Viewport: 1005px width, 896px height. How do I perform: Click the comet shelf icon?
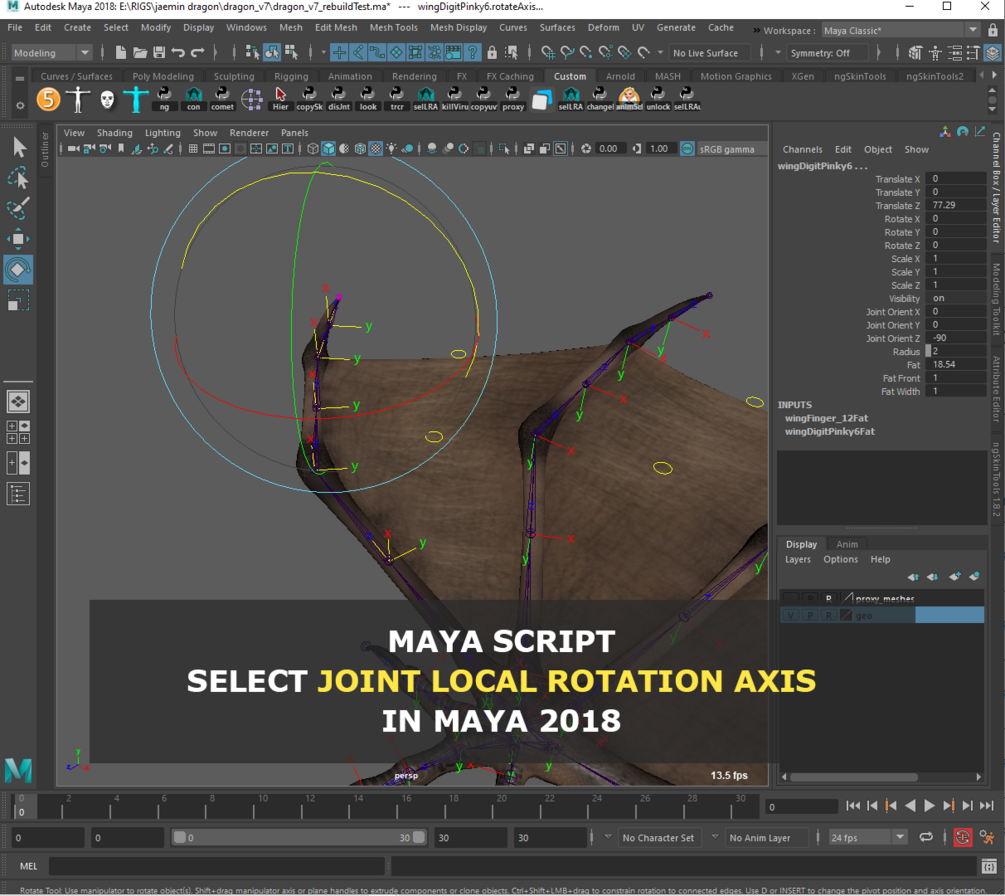(x=221, y=99)
